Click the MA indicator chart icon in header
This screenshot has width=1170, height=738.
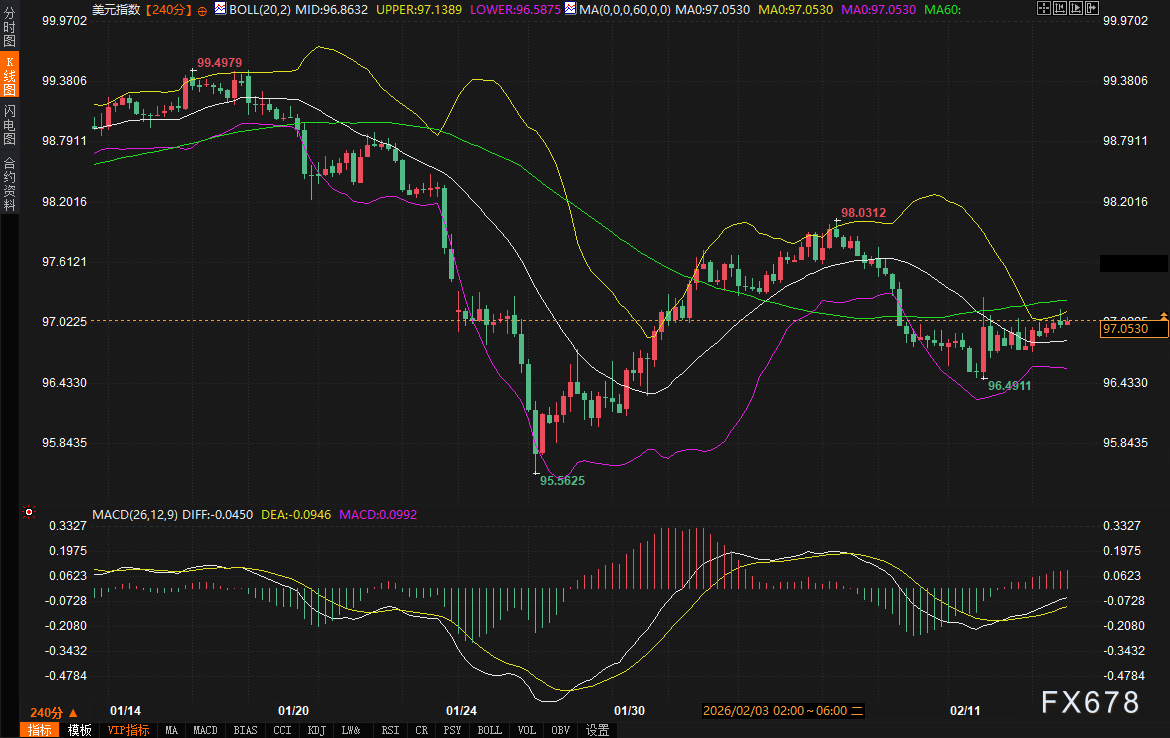coord(570,9)
